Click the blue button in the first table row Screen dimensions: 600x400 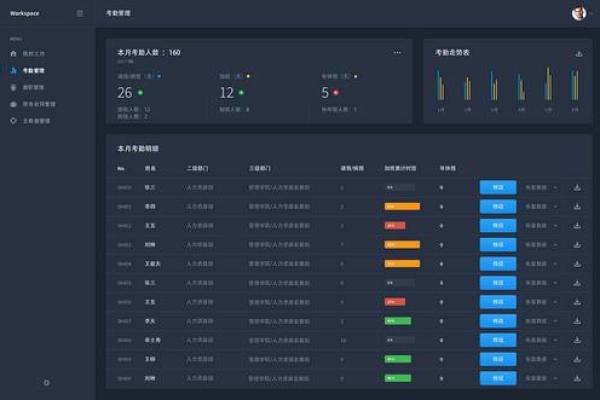point(498,188)
